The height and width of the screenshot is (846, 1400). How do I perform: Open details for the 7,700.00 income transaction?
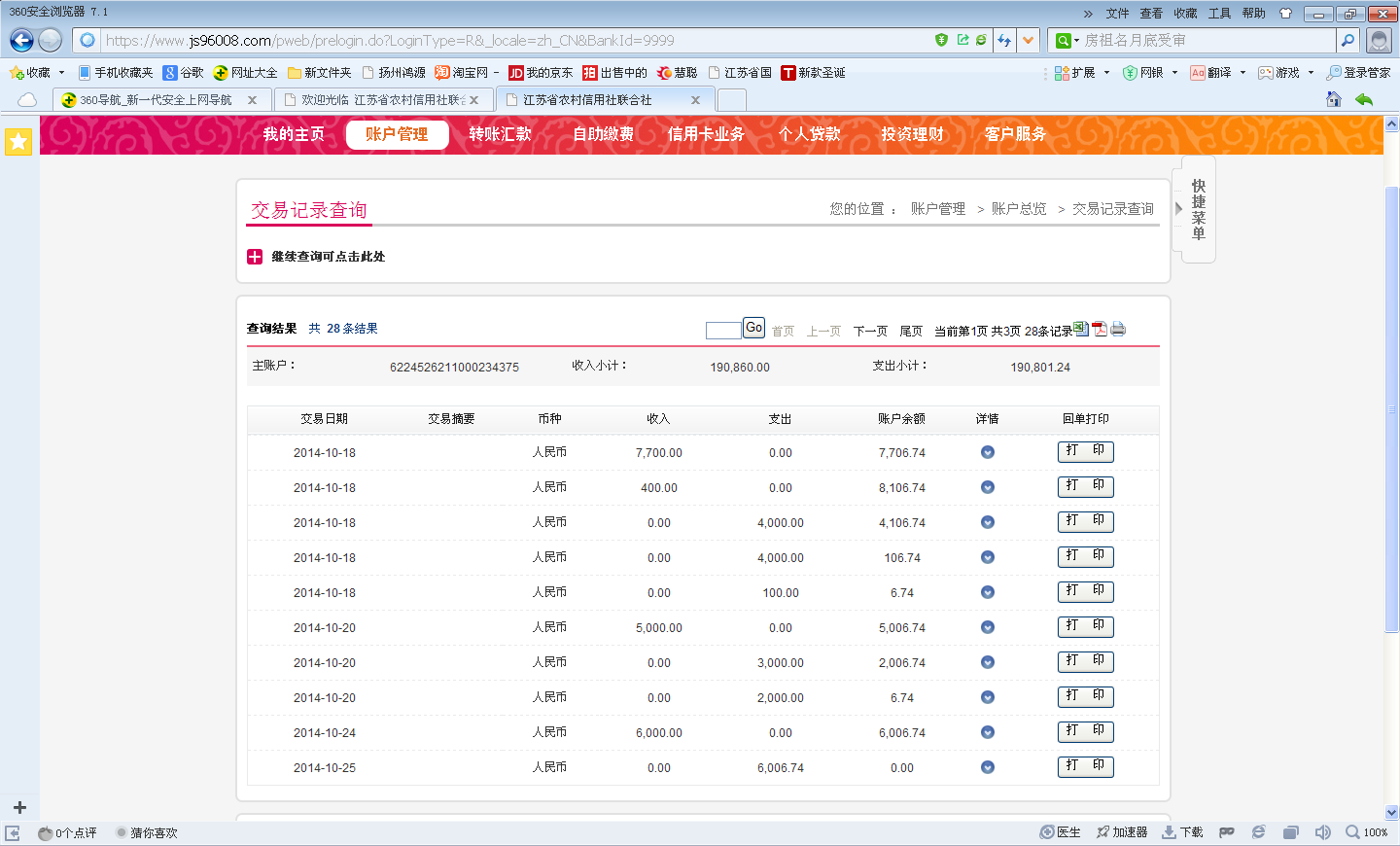point(987,452)
